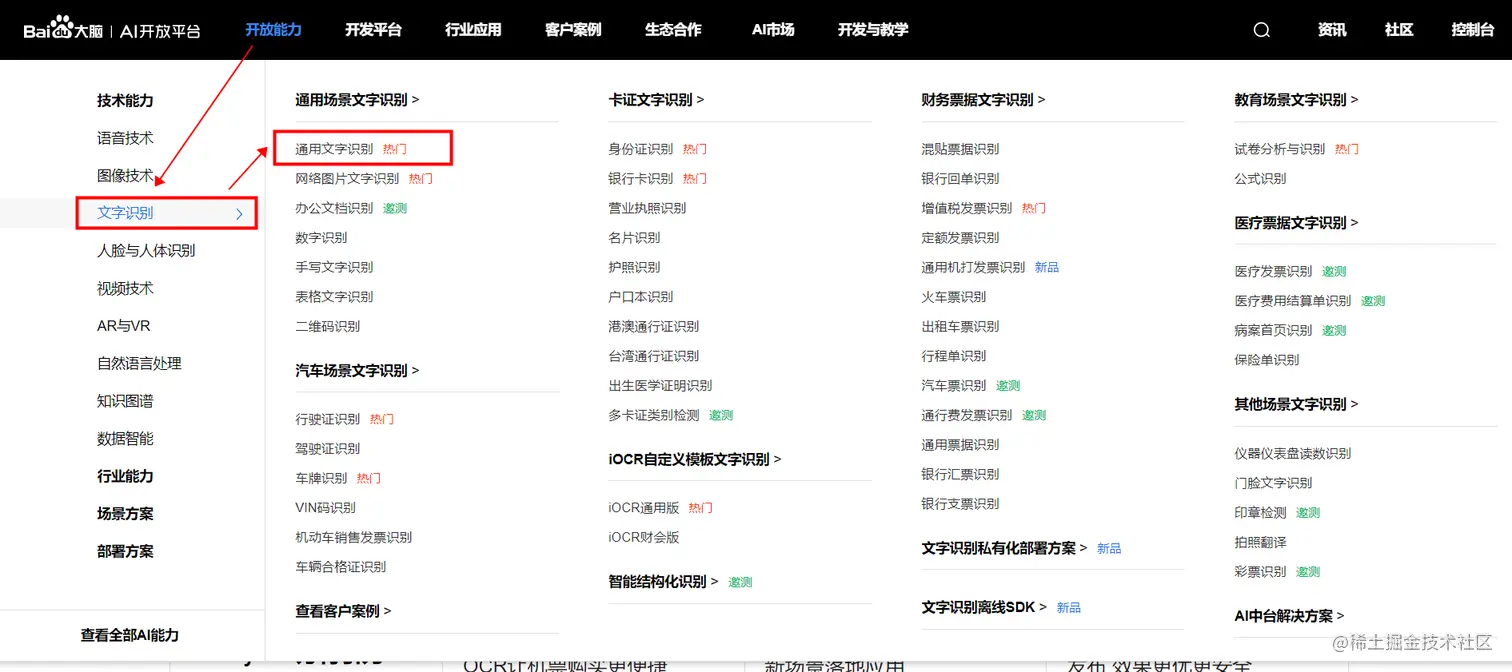1512x672 pixels.
Task: Select 人脸与人体识别 in the sidebar
Action: 146,251
